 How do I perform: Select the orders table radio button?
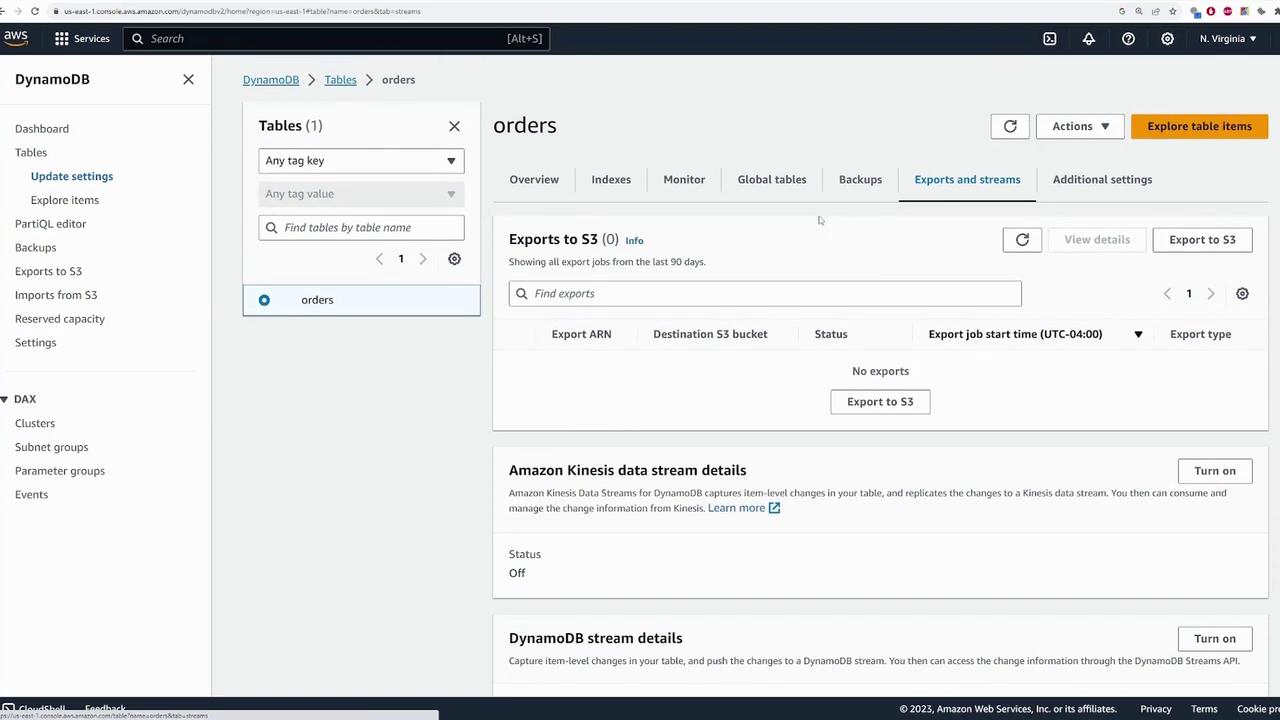click(x=264, y=300)
